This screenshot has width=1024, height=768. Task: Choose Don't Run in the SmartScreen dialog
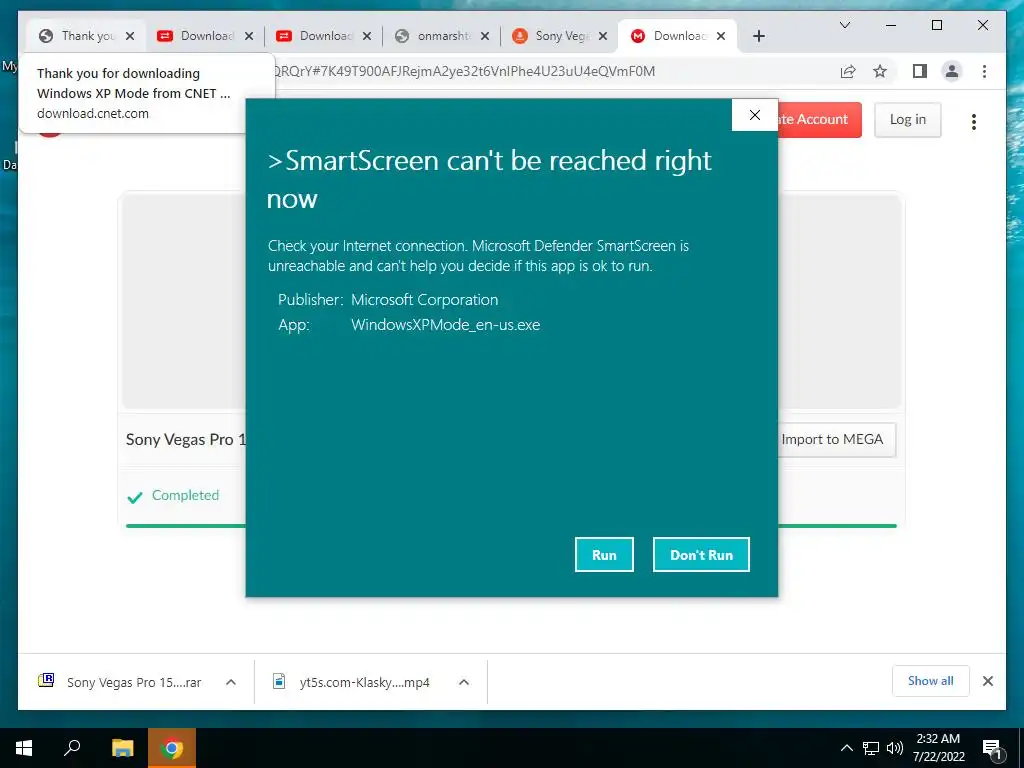point(701,554)
